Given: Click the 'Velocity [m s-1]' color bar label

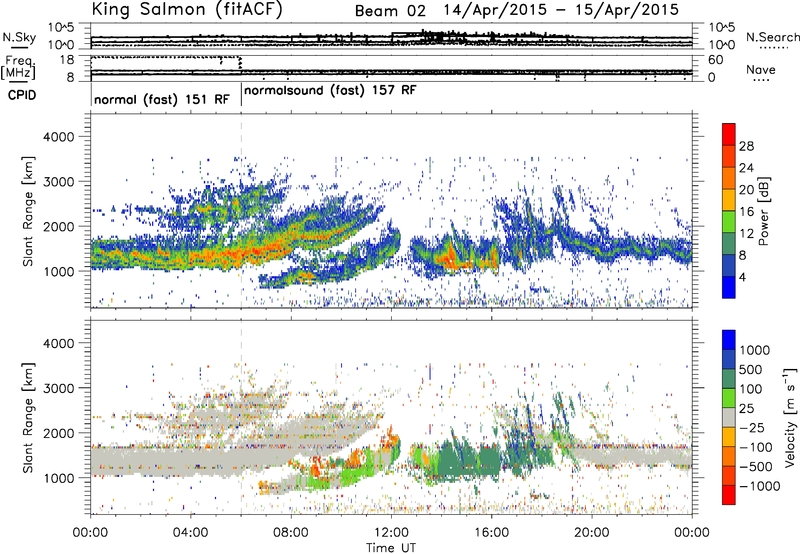Looking at the screenshot, I should 790,417.
